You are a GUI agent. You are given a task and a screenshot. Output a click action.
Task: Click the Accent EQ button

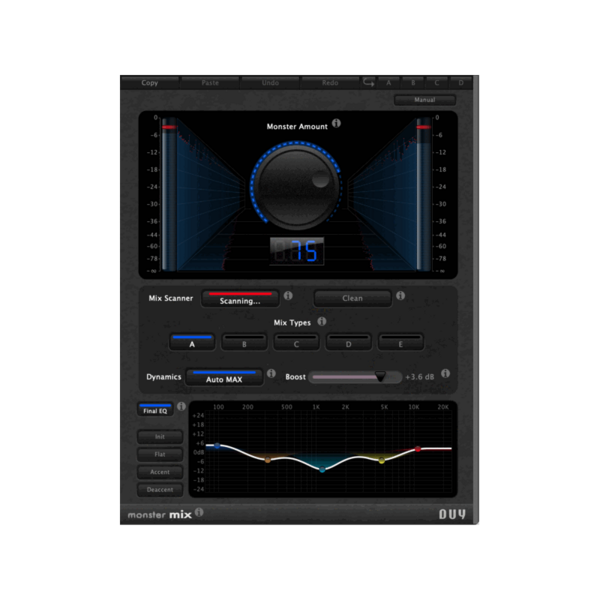point(160,472)
